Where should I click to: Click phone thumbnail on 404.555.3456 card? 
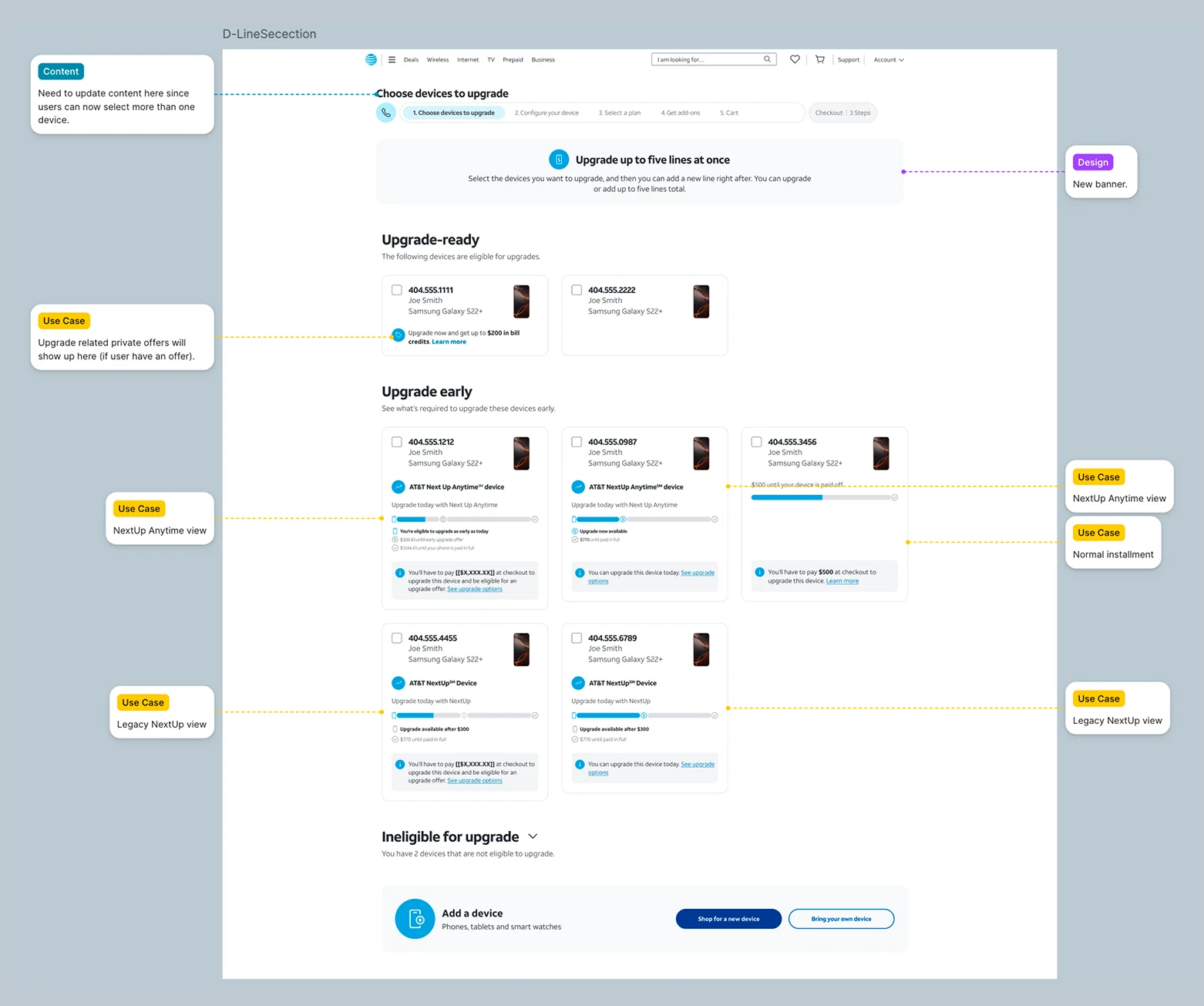pyautogui.click(x=881, y=453)
